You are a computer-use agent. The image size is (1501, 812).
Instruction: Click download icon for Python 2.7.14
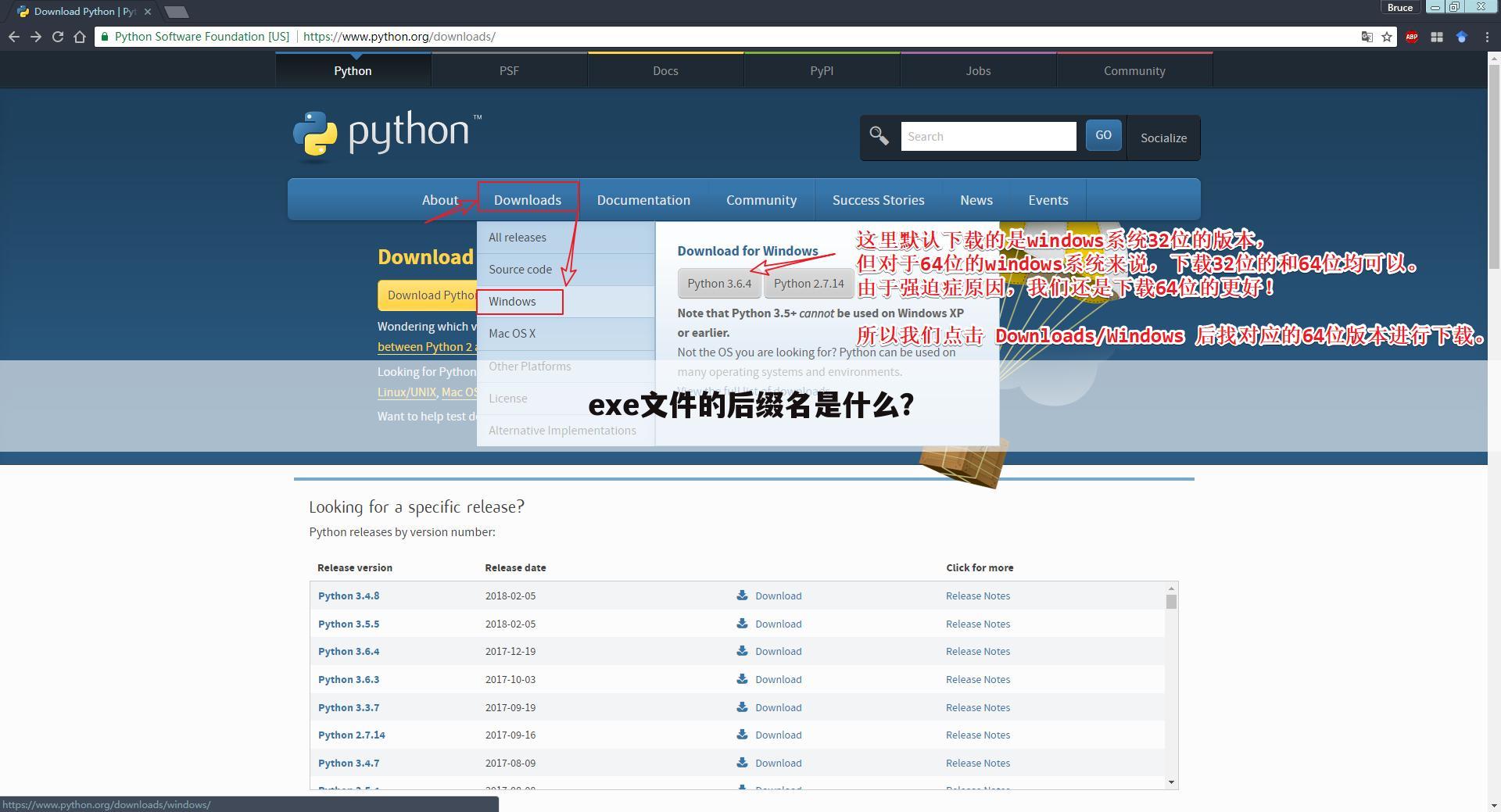click(x=742, y=735)
